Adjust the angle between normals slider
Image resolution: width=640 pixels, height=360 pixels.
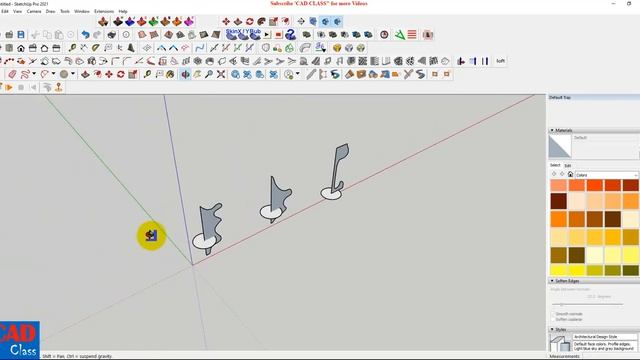pos(587,304)
